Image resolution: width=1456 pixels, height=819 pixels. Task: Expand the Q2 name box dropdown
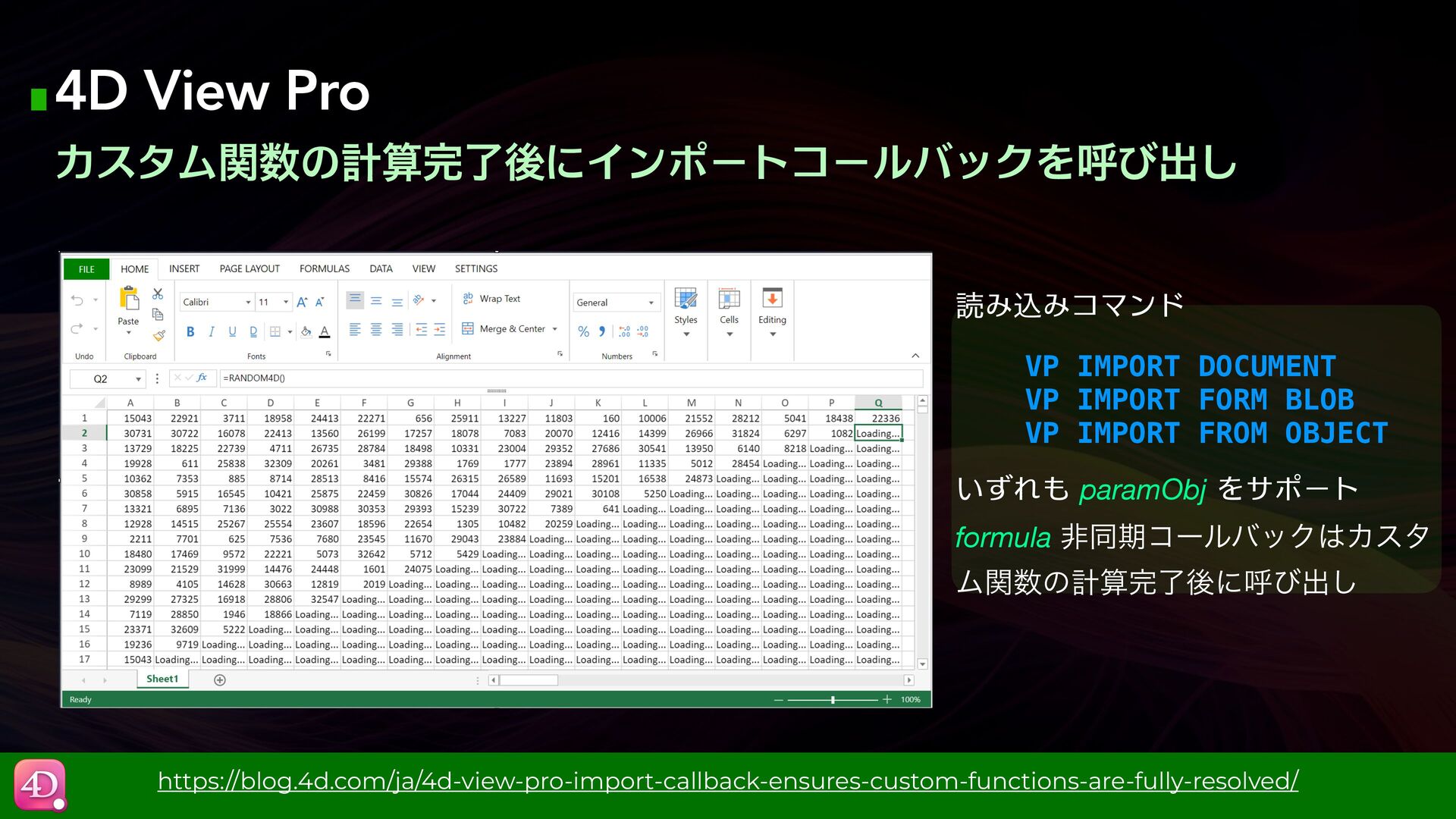pyautogui.click(x=138, y=379)
